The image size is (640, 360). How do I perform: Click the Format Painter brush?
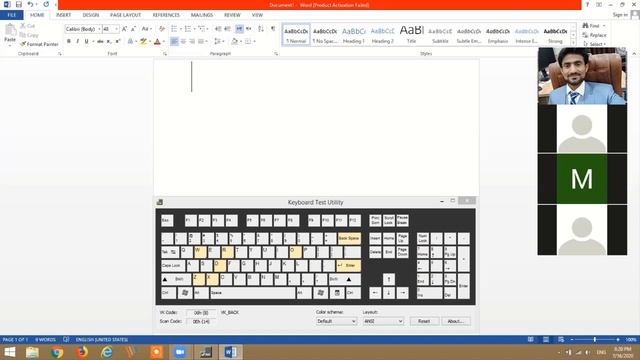point(39,44)
